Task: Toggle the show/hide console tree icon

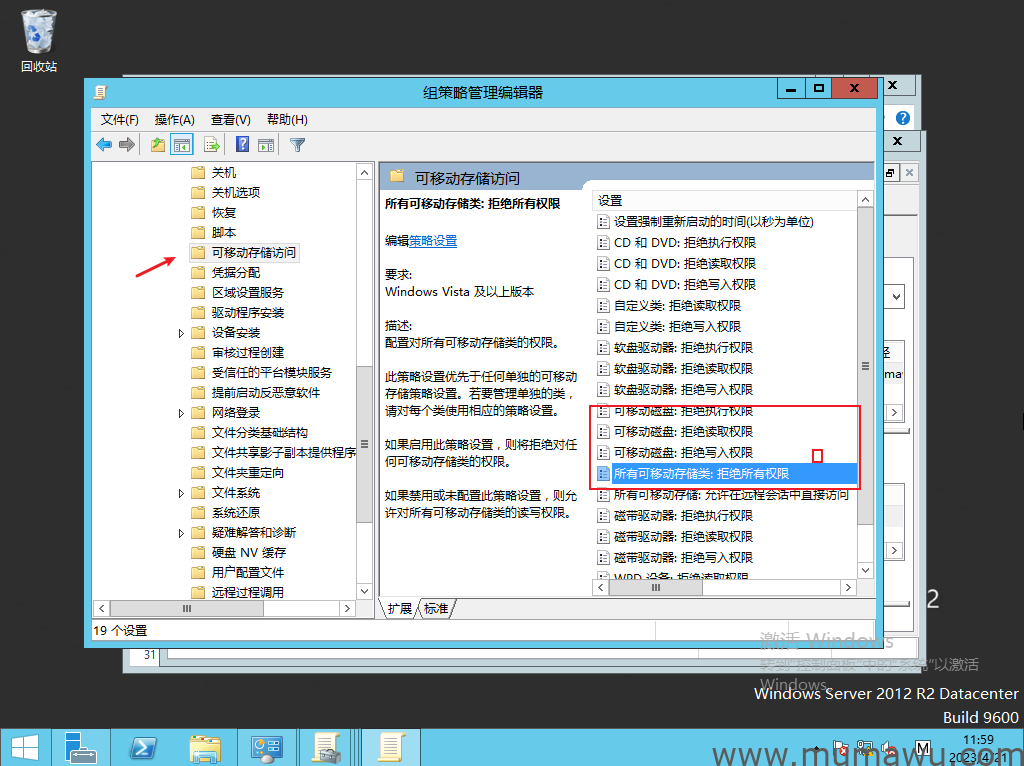Action: point(182,145)
